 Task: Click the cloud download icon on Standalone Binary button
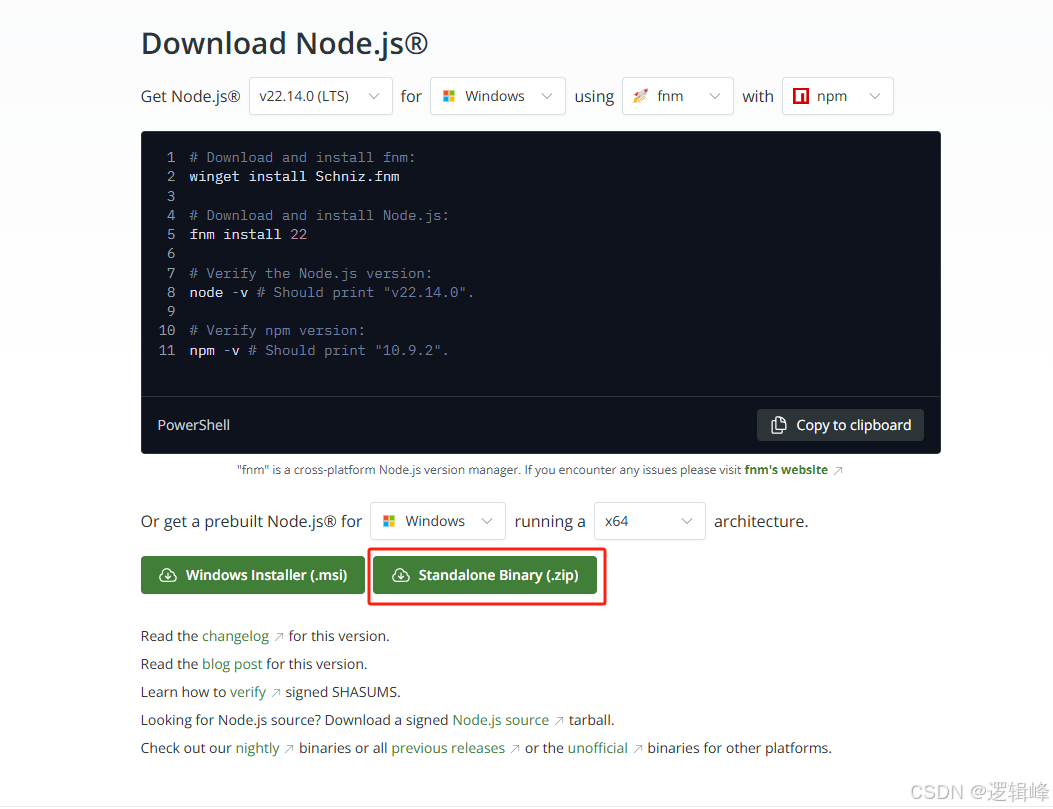point(401,575)
